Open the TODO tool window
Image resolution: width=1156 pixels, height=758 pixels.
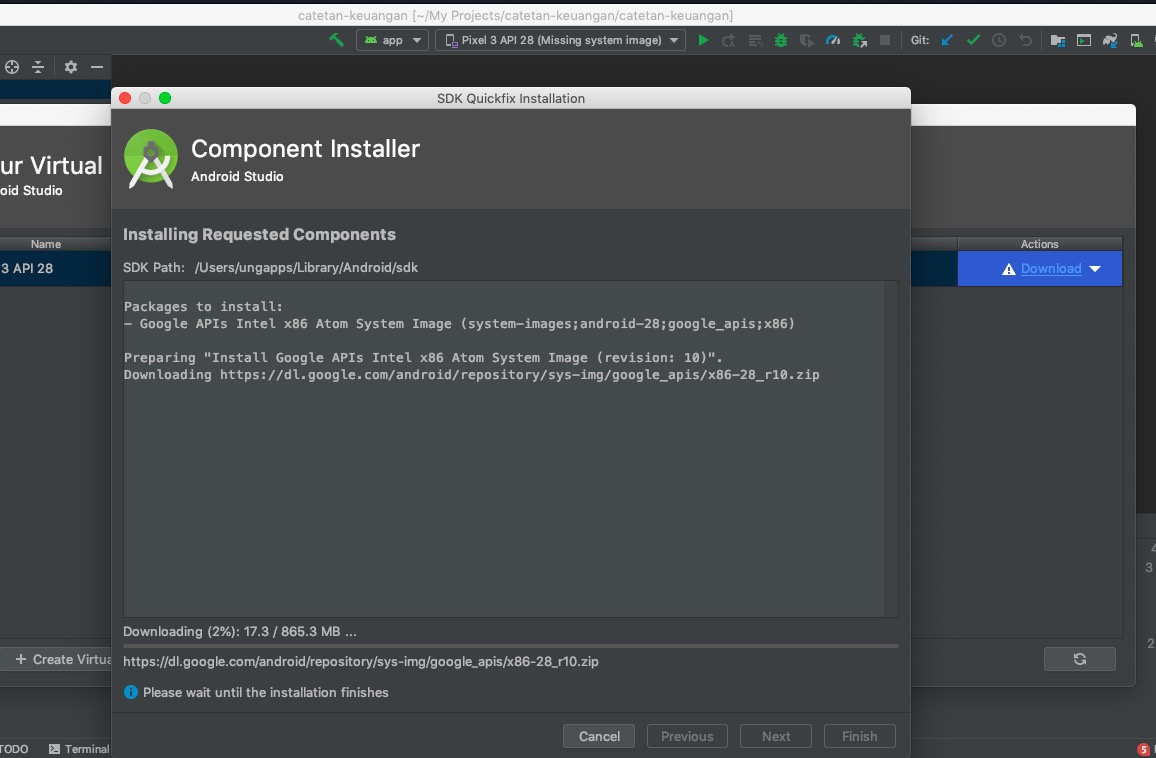[x=12, y=748]
